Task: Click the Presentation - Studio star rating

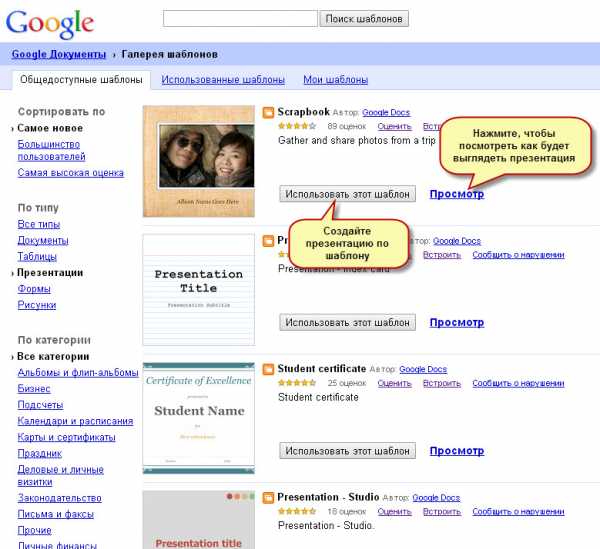Action: pyautogui.click(x=297, y=511)
